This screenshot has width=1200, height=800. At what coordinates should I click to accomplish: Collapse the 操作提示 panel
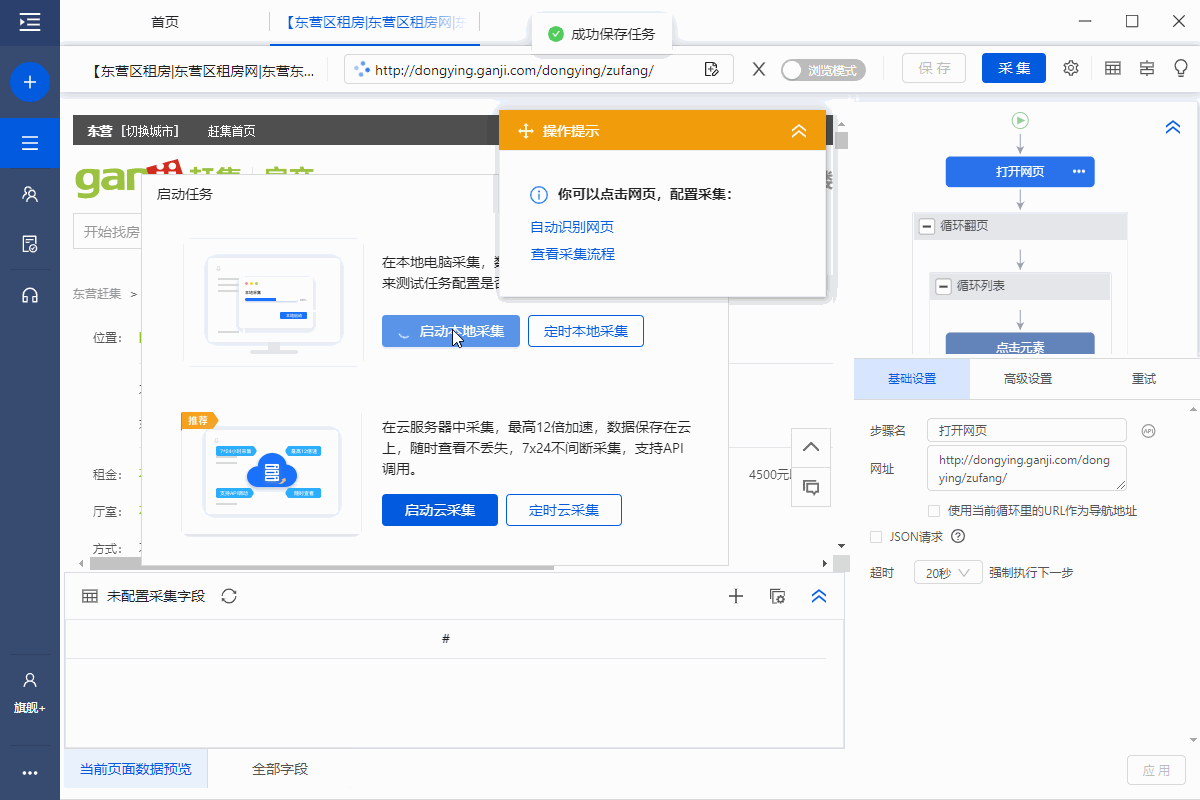[x=798, y=131]
